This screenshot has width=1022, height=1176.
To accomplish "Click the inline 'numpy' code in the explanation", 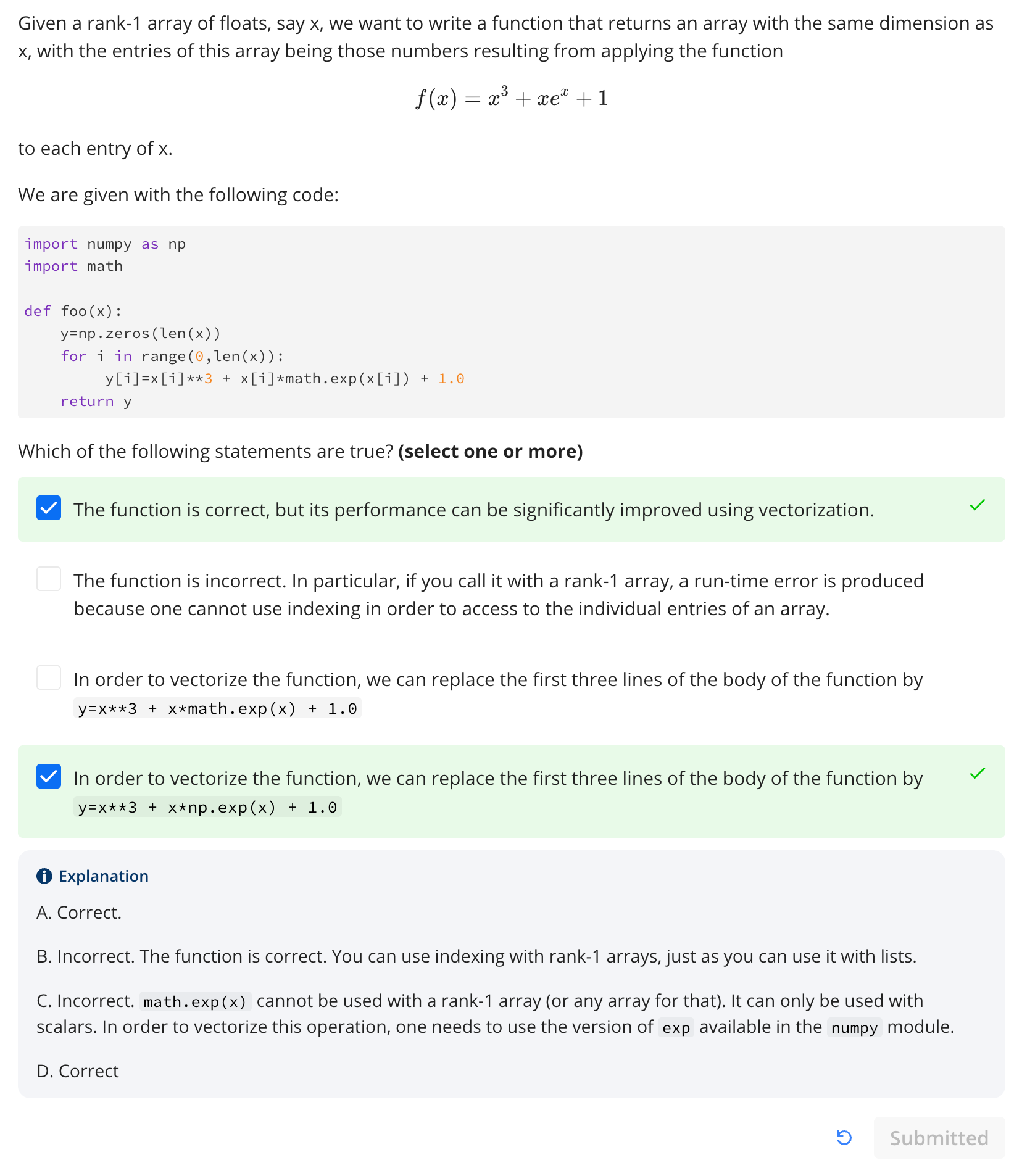I will pos(854,1028).
